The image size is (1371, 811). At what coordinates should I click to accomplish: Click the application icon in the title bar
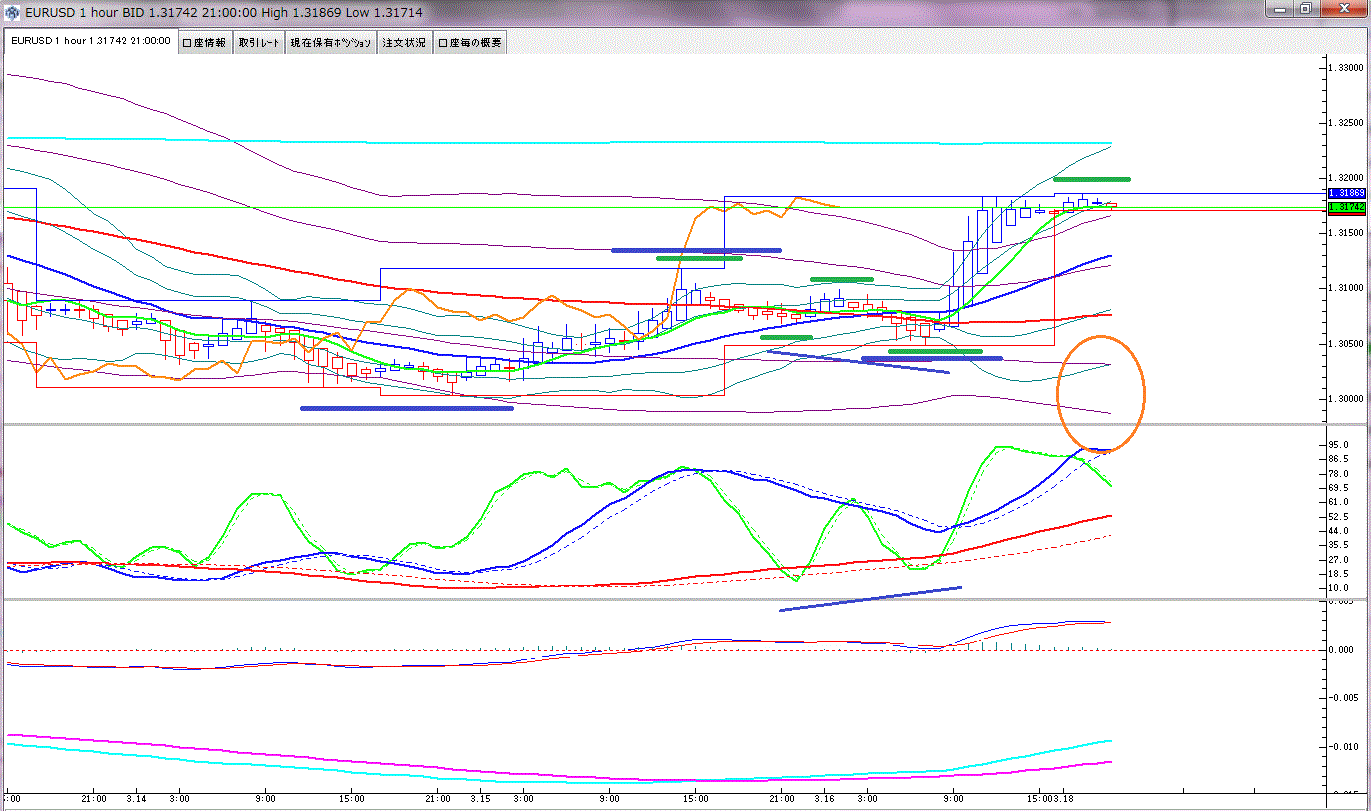pyautogui.click(x=13, y=12)
